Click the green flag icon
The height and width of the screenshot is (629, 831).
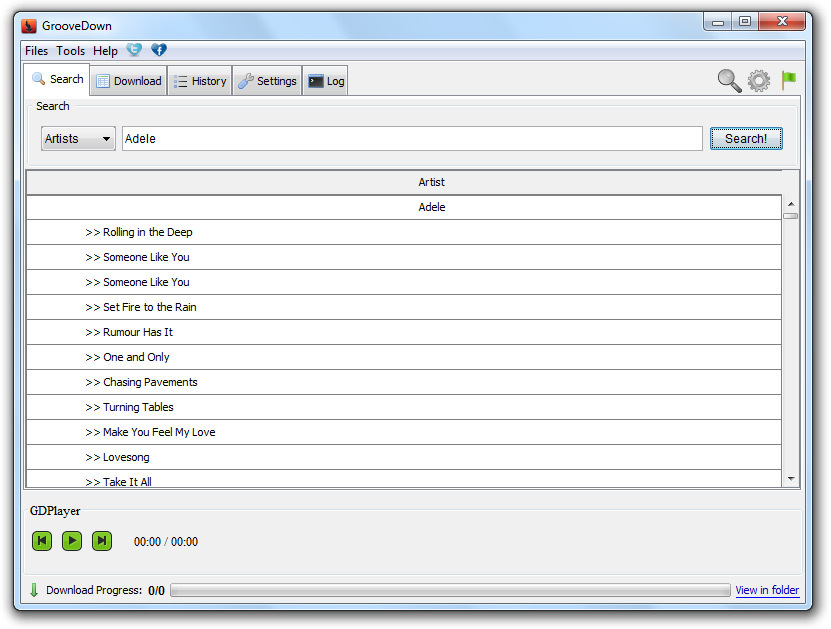(x=789, y=80)
